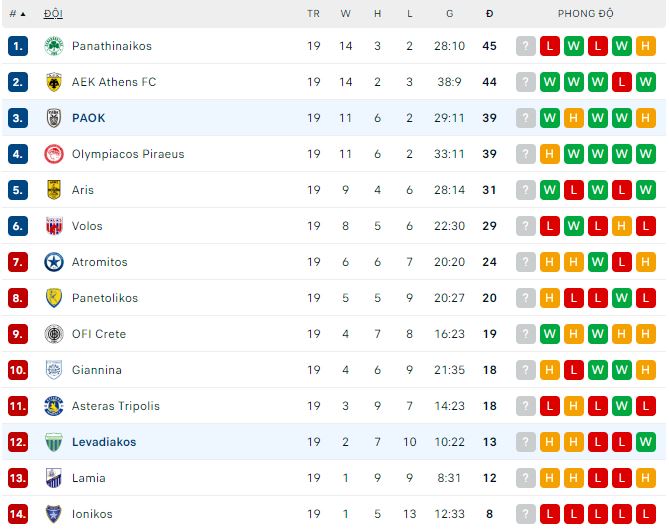Click the Panathinaikos club logo

click(x=54, y=46)
